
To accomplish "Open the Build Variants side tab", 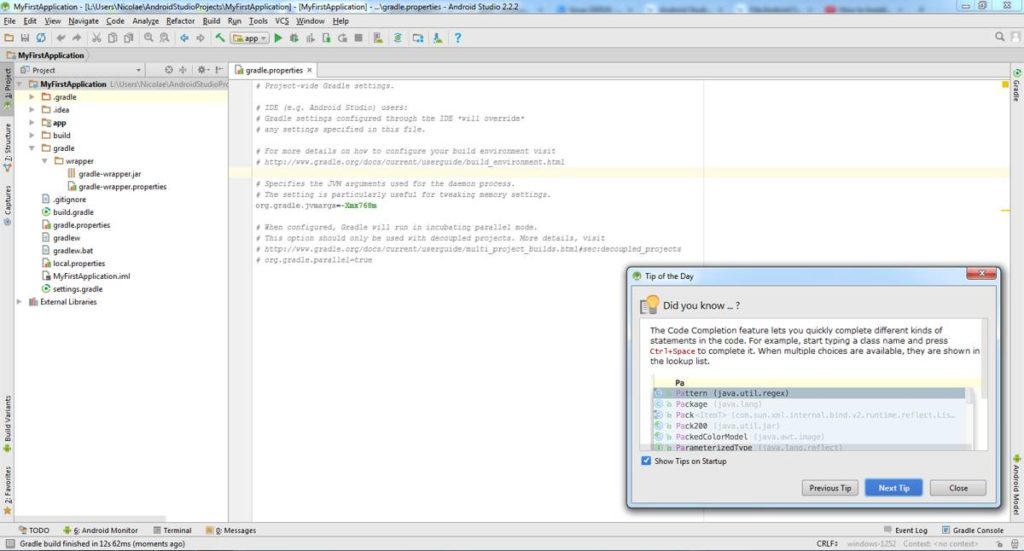I will click(x=7, y=424).
